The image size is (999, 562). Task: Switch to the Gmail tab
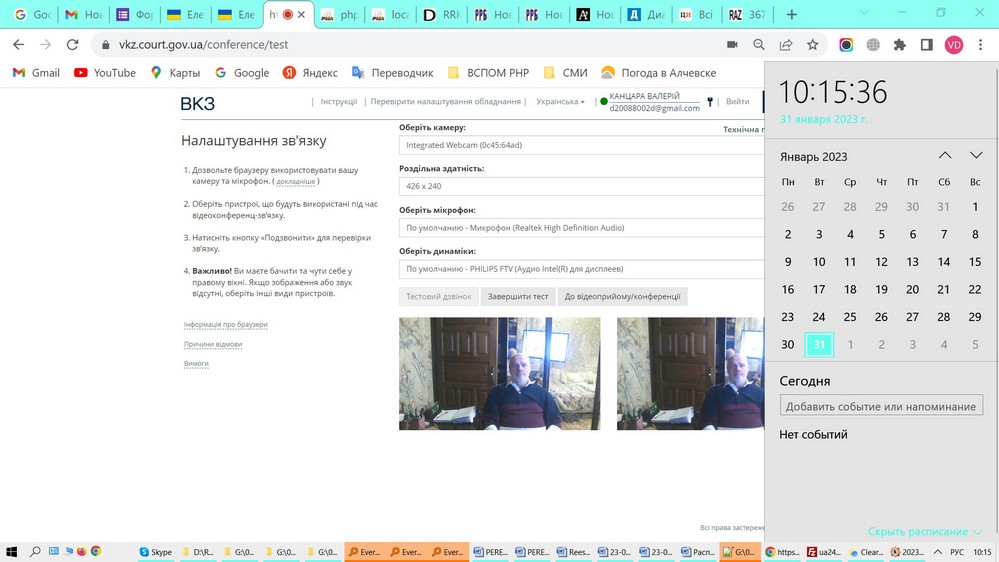(x=83, y=14)
